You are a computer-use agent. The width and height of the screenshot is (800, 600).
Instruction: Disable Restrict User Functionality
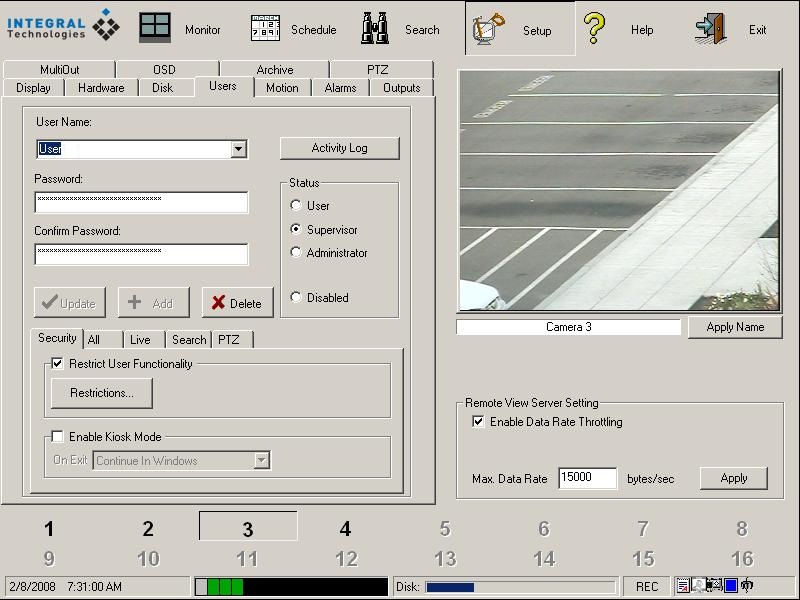[x=57, y=364]
